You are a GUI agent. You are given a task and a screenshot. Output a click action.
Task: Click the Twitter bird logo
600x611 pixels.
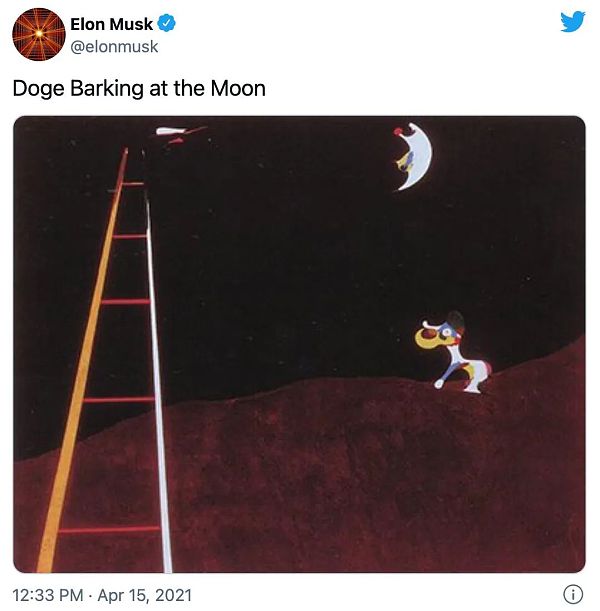click(x=572, y=21)
